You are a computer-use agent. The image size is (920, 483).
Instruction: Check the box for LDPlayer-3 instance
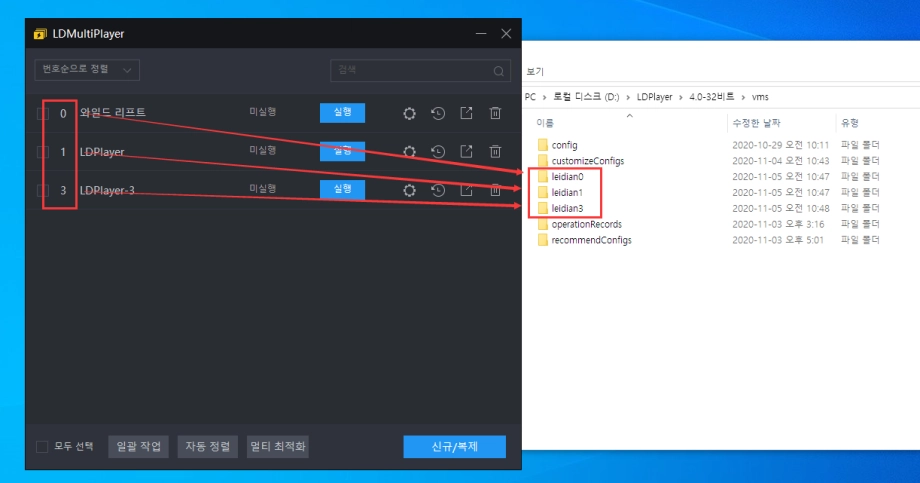[42, 190]
